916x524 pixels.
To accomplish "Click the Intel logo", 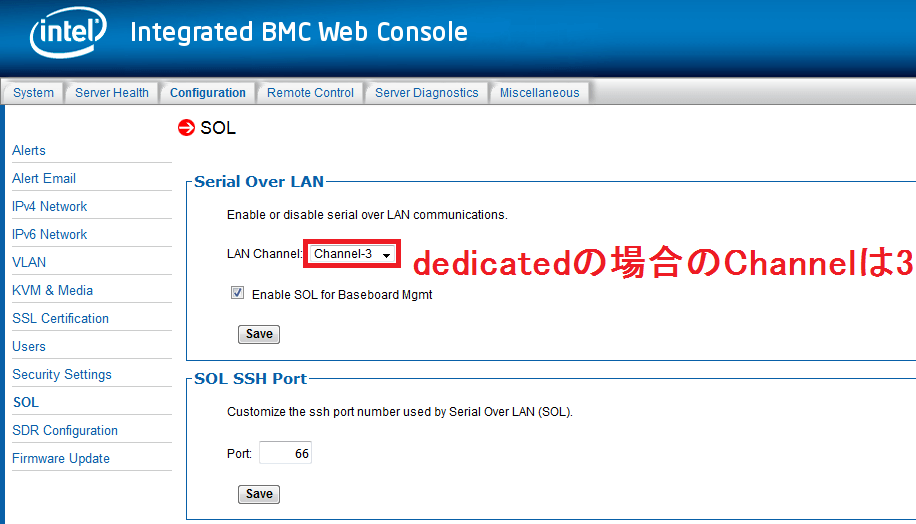I will click(x=68, y=32).
